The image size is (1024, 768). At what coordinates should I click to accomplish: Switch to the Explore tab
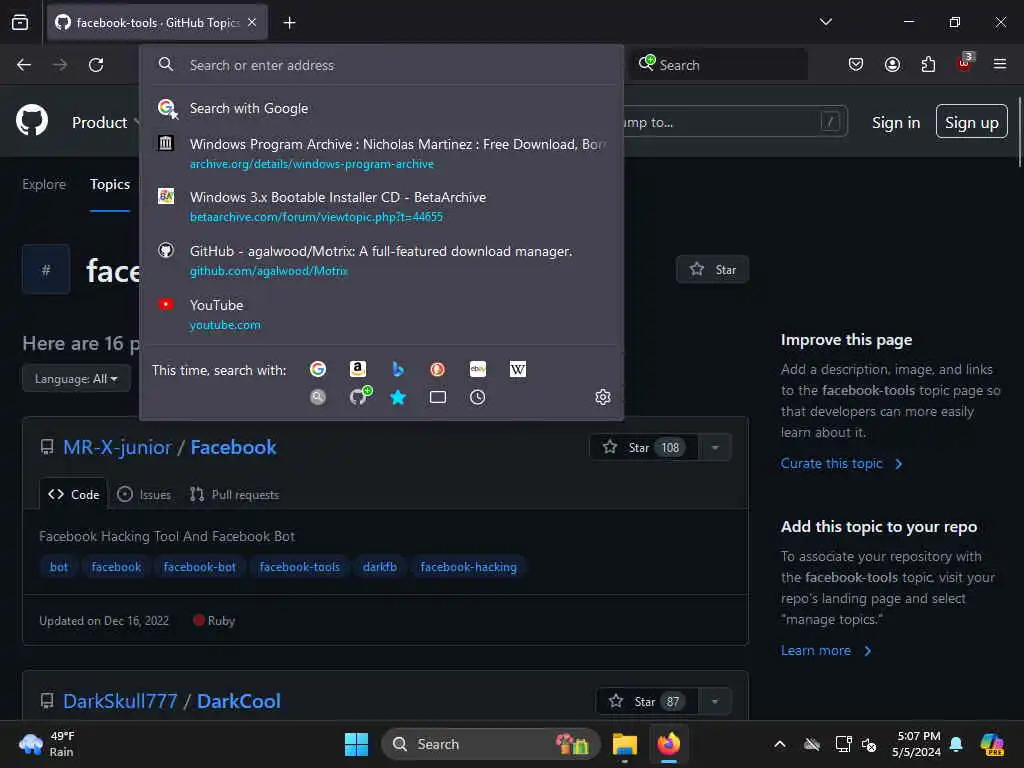pyautogui.click(x=44, y=184)
